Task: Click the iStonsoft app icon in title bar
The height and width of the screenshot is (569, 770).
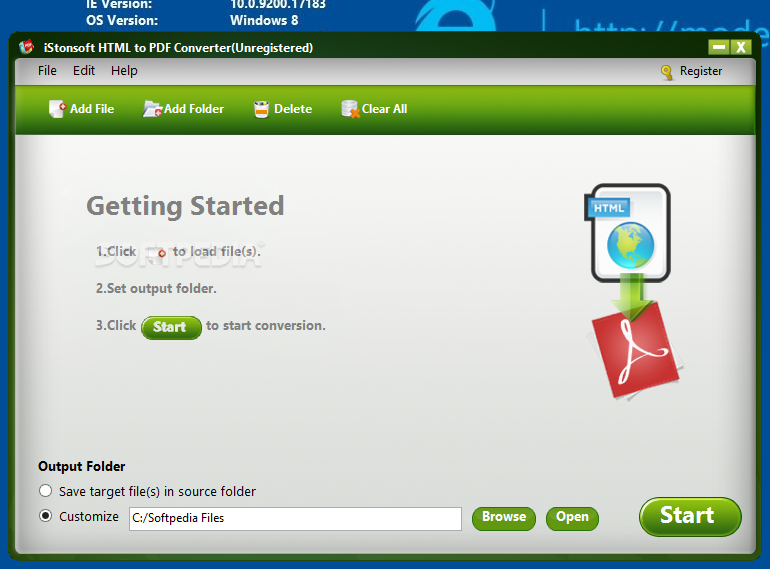Action: [x=26, y=47]
